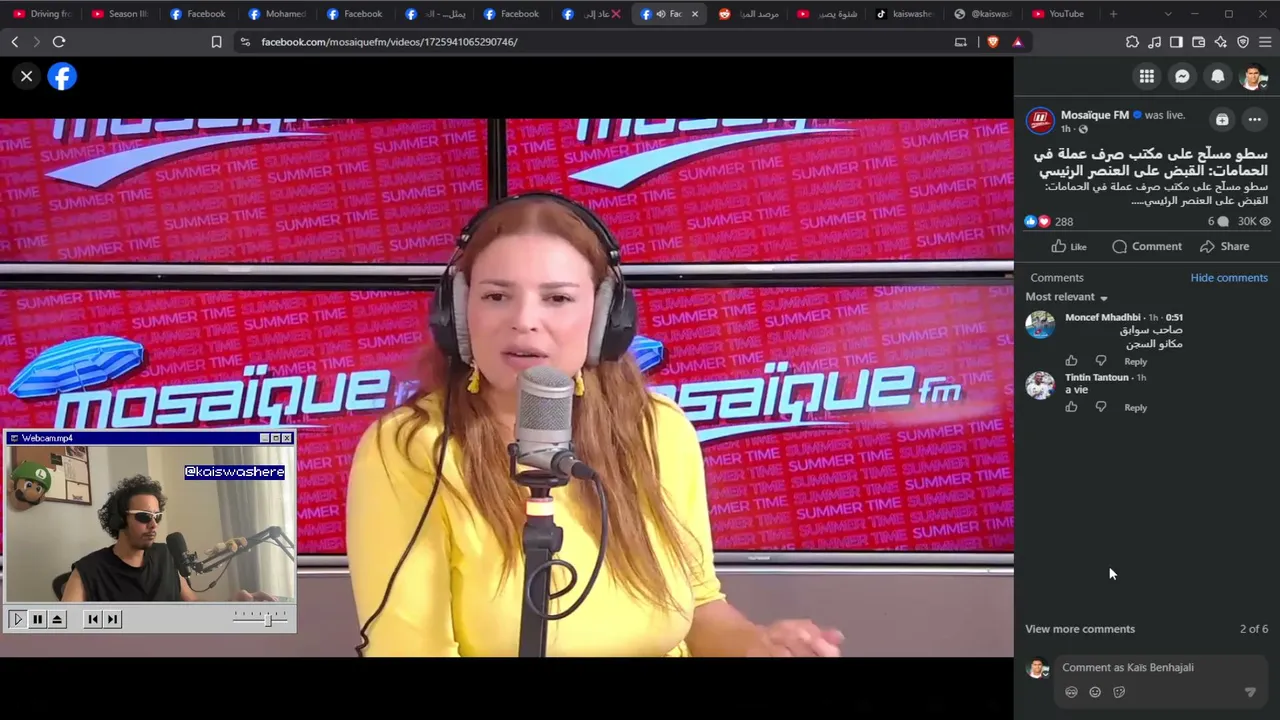Screen dimensions: 1280x720
Task: Like Tintin Tantoun's comment
Action: (x=1071, y=407)
